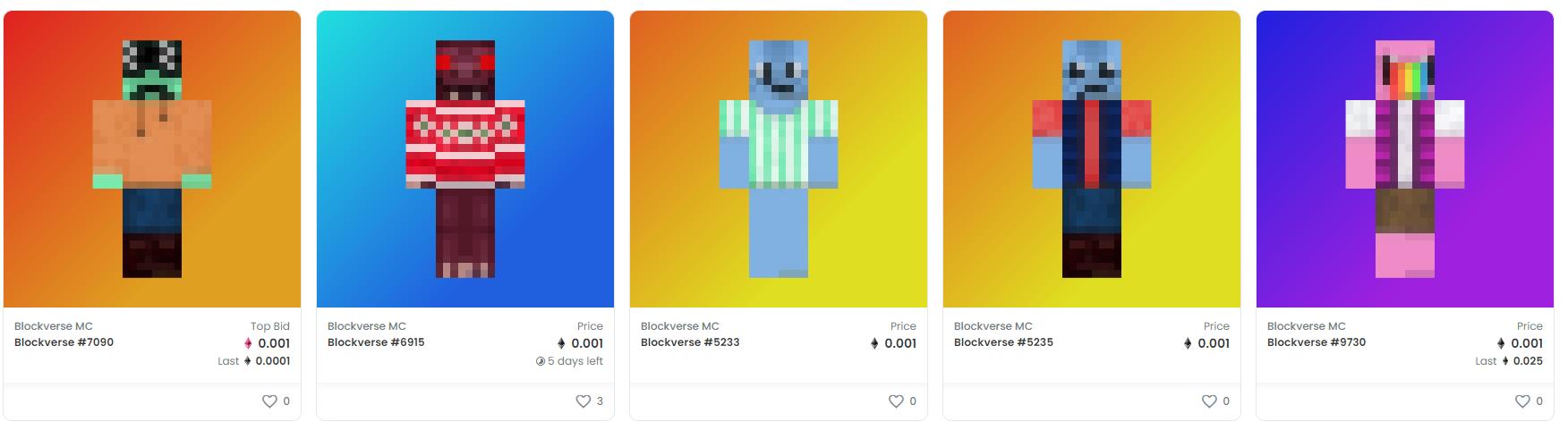1568x430 pixels.
Task: Favorite Blockverse #6915 using its heart icon
Action: [x=583, y=401]
